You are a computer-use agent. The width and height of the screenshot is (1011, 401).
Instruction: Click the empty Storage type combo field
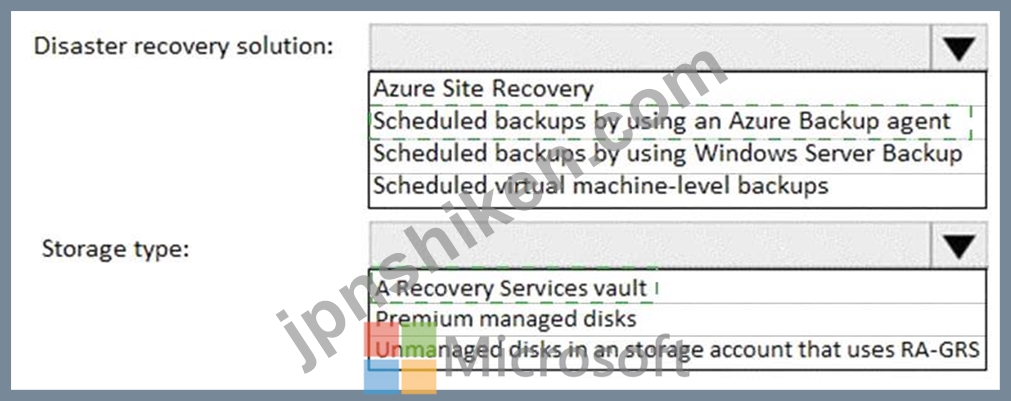pos(651,245)
